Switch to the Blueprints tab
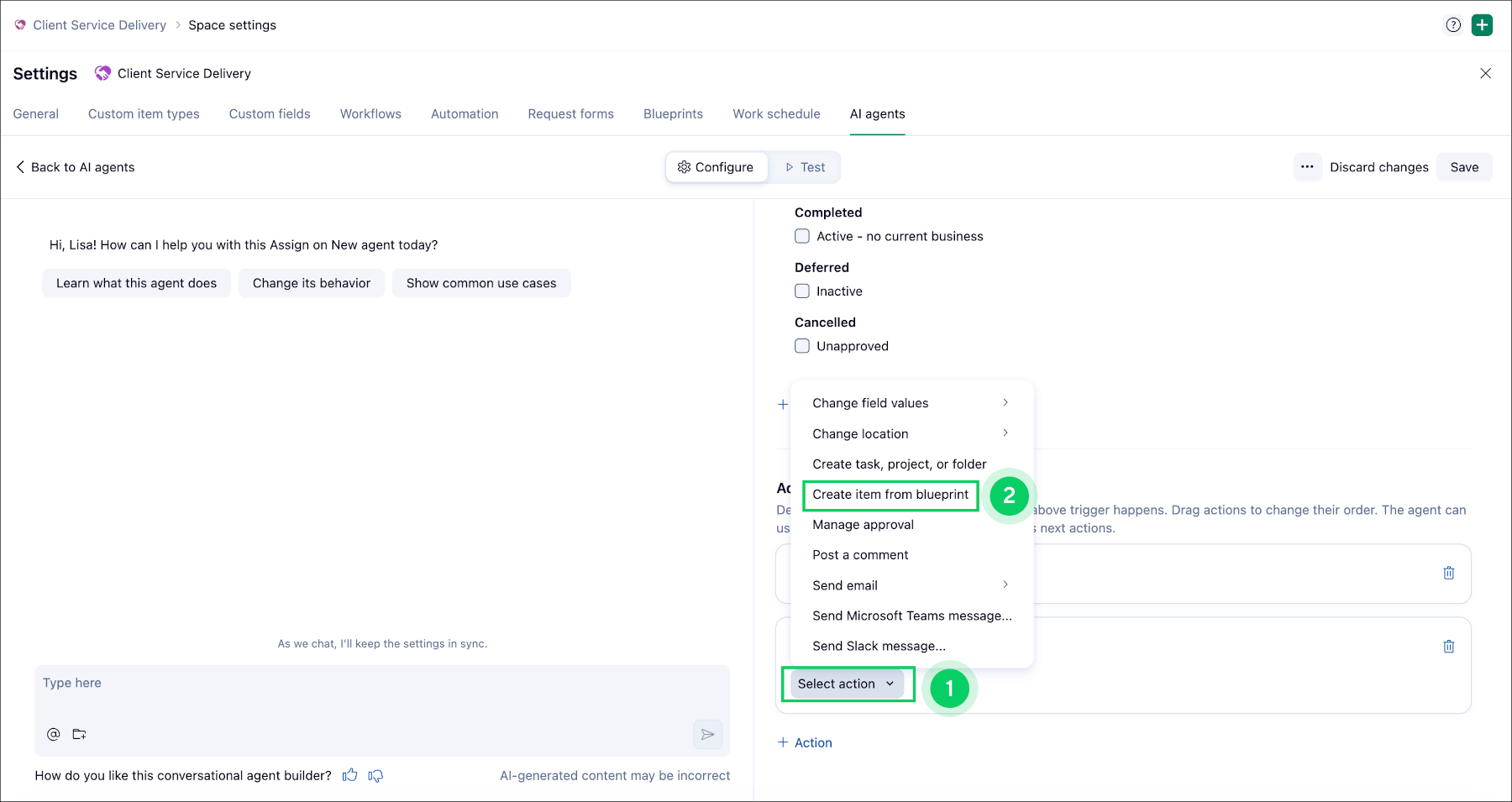The width and height of the screenshot is (1512, 802). coord(673,114)
